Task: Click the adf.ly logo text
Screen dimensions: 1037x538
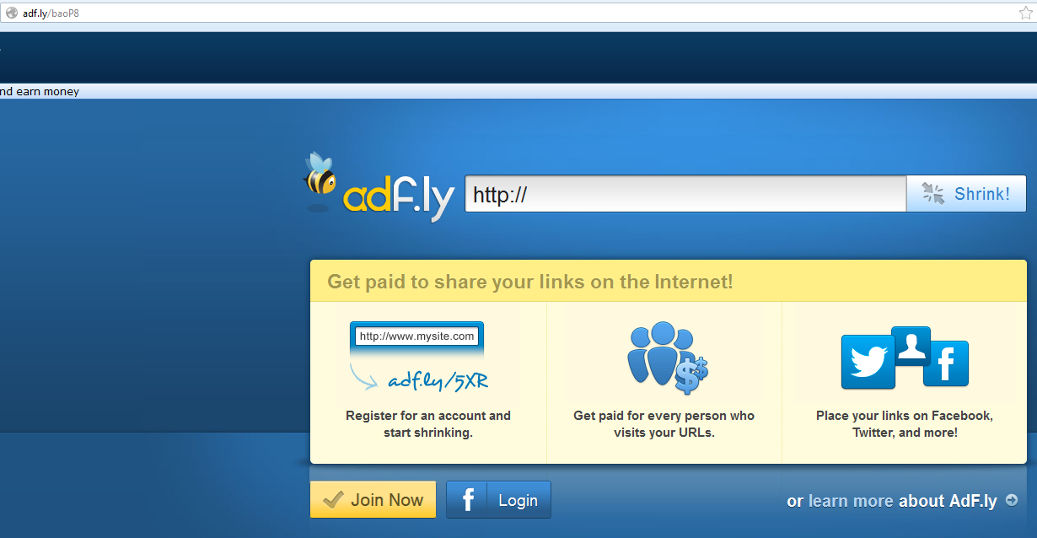Action: point(399,199)
